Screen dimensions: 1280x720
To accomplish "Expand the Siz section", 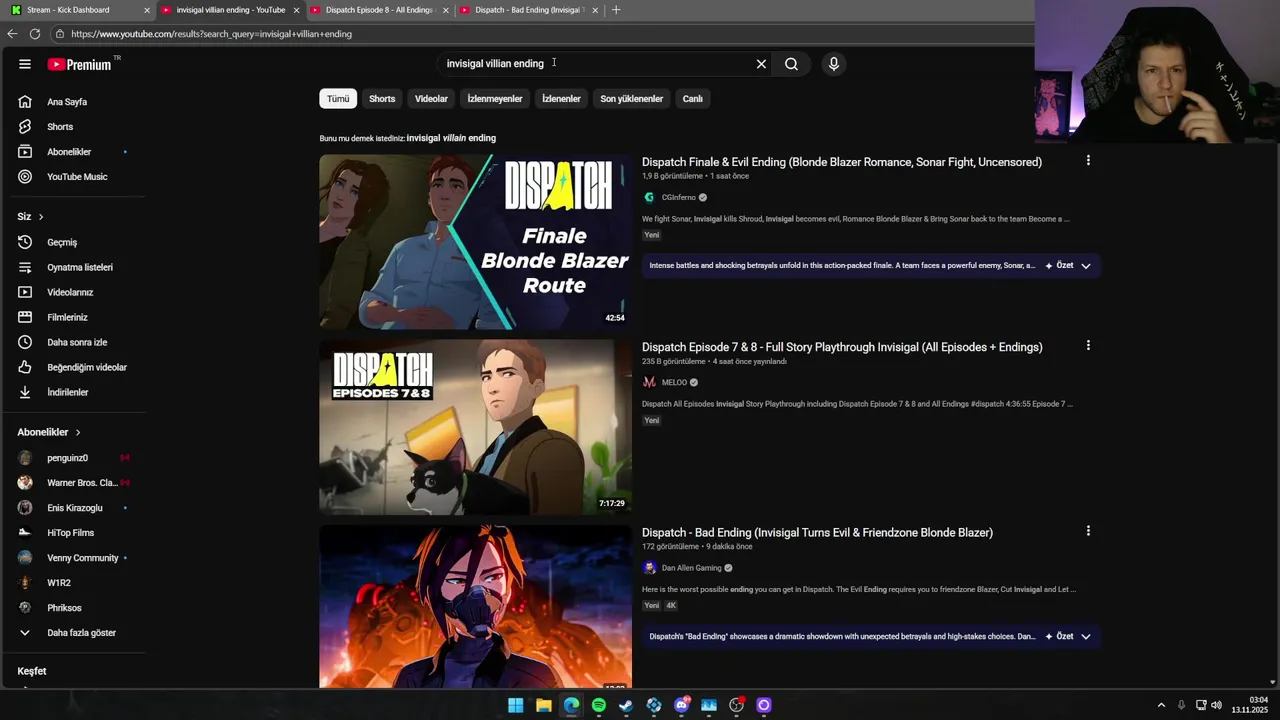I will click(x=30, y=217).
